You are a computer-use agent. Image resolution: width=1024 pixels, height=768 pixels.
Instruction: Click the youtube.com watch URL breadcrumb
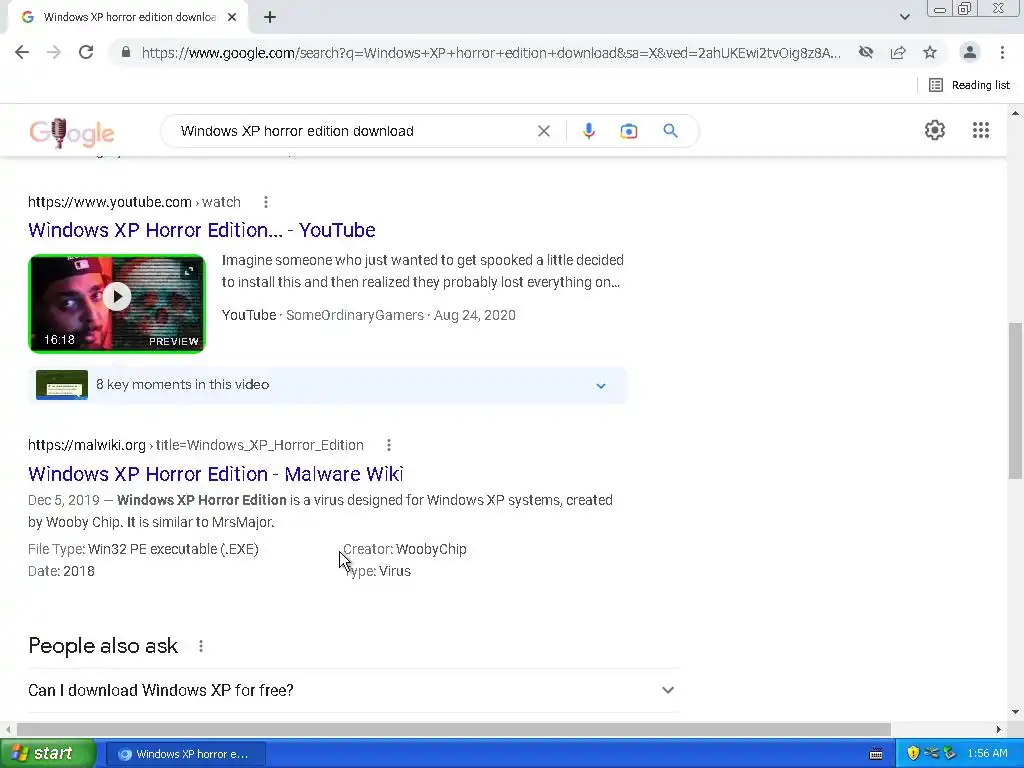(134, 202)
